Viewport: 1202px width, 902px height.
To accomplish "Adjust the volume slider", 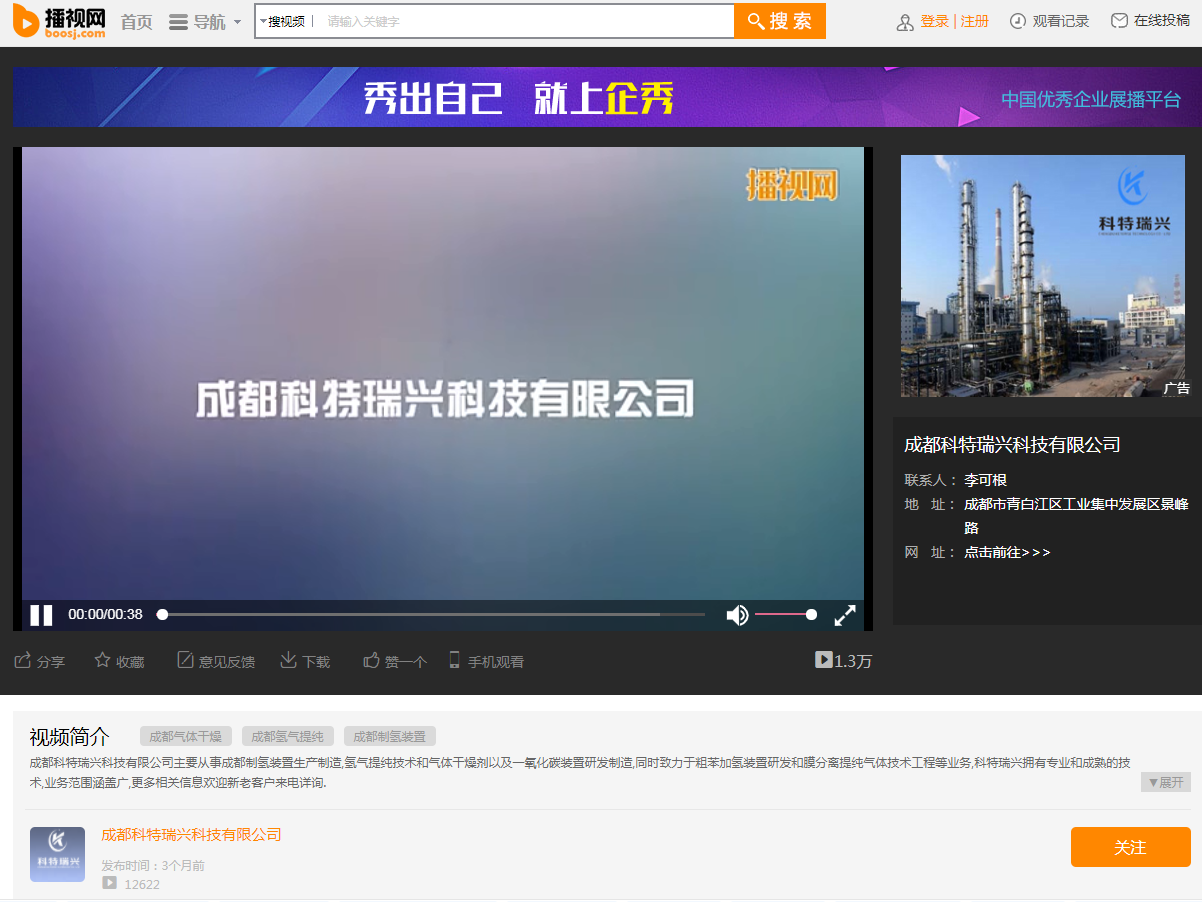I will coord(785,615).
